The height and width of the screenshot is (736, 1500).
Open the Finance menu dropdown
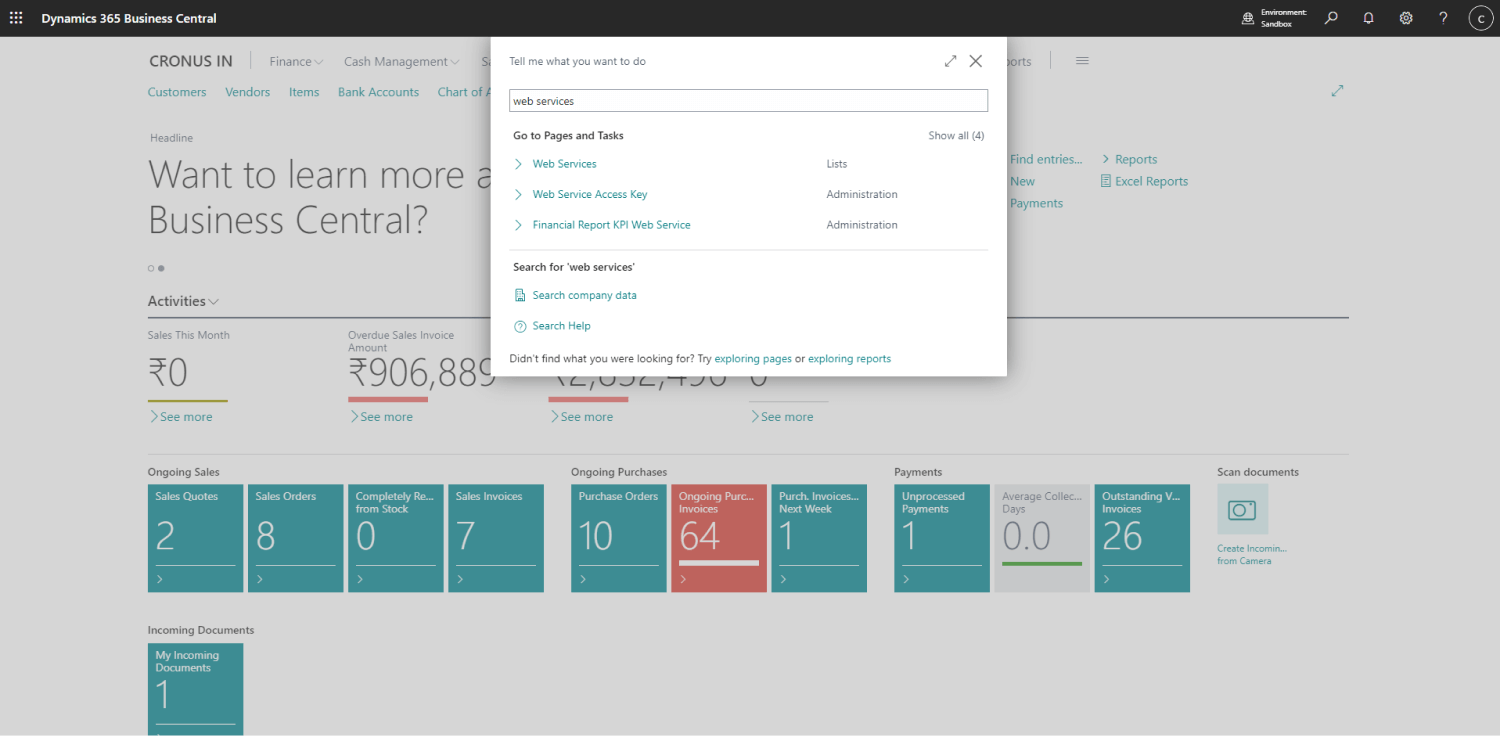coord(296,61)
